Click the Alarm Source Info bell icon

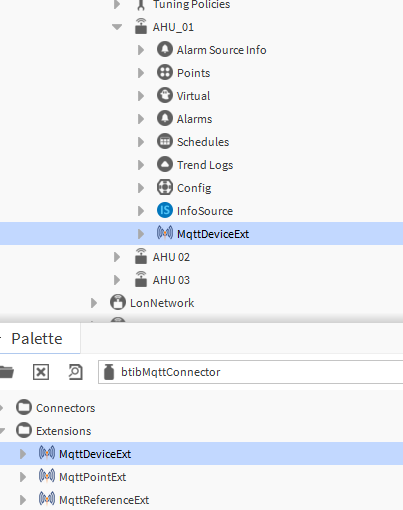[165, 49]
